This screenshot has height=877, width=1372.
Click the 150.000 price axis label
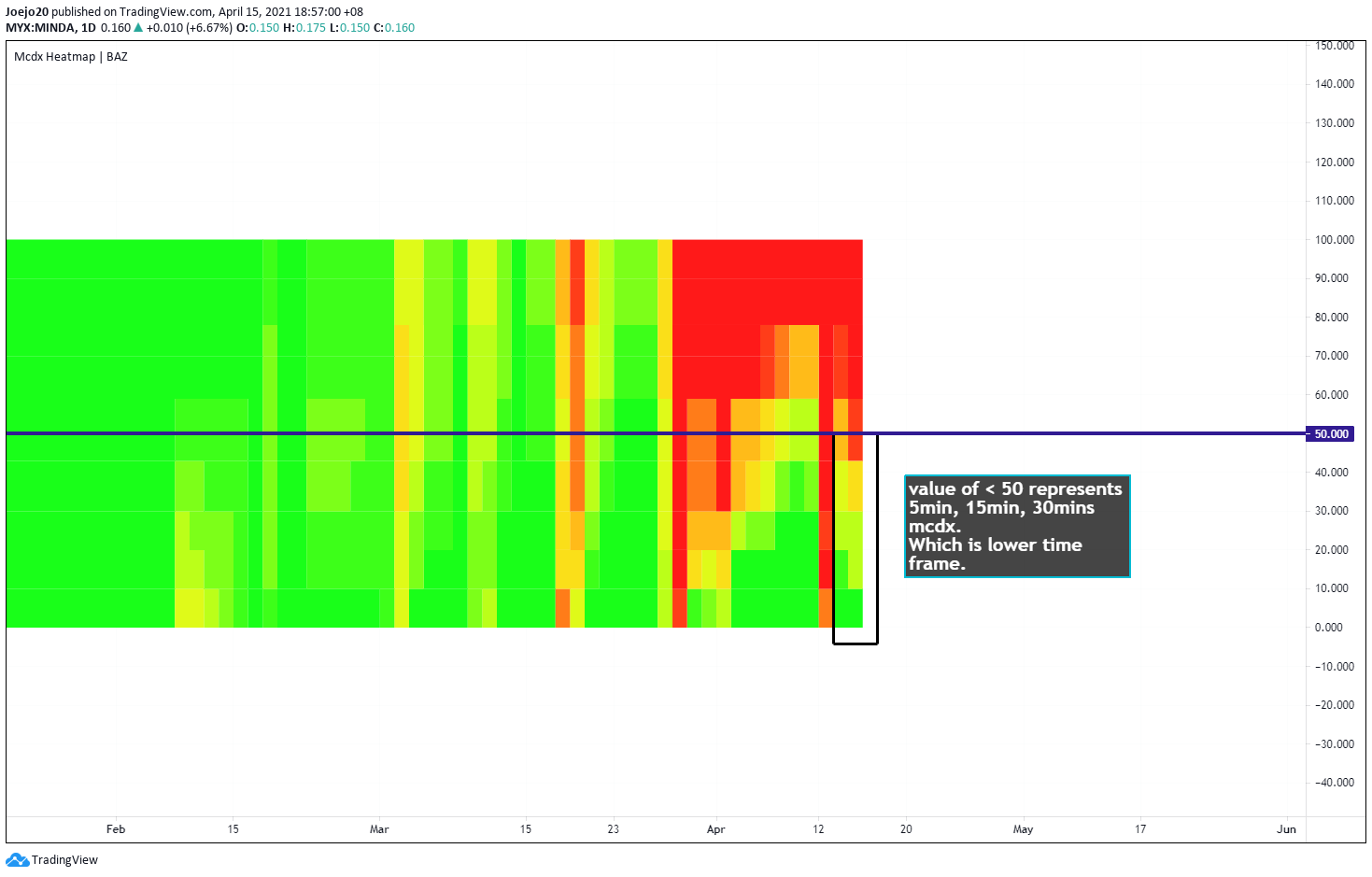pos(1334,46)
